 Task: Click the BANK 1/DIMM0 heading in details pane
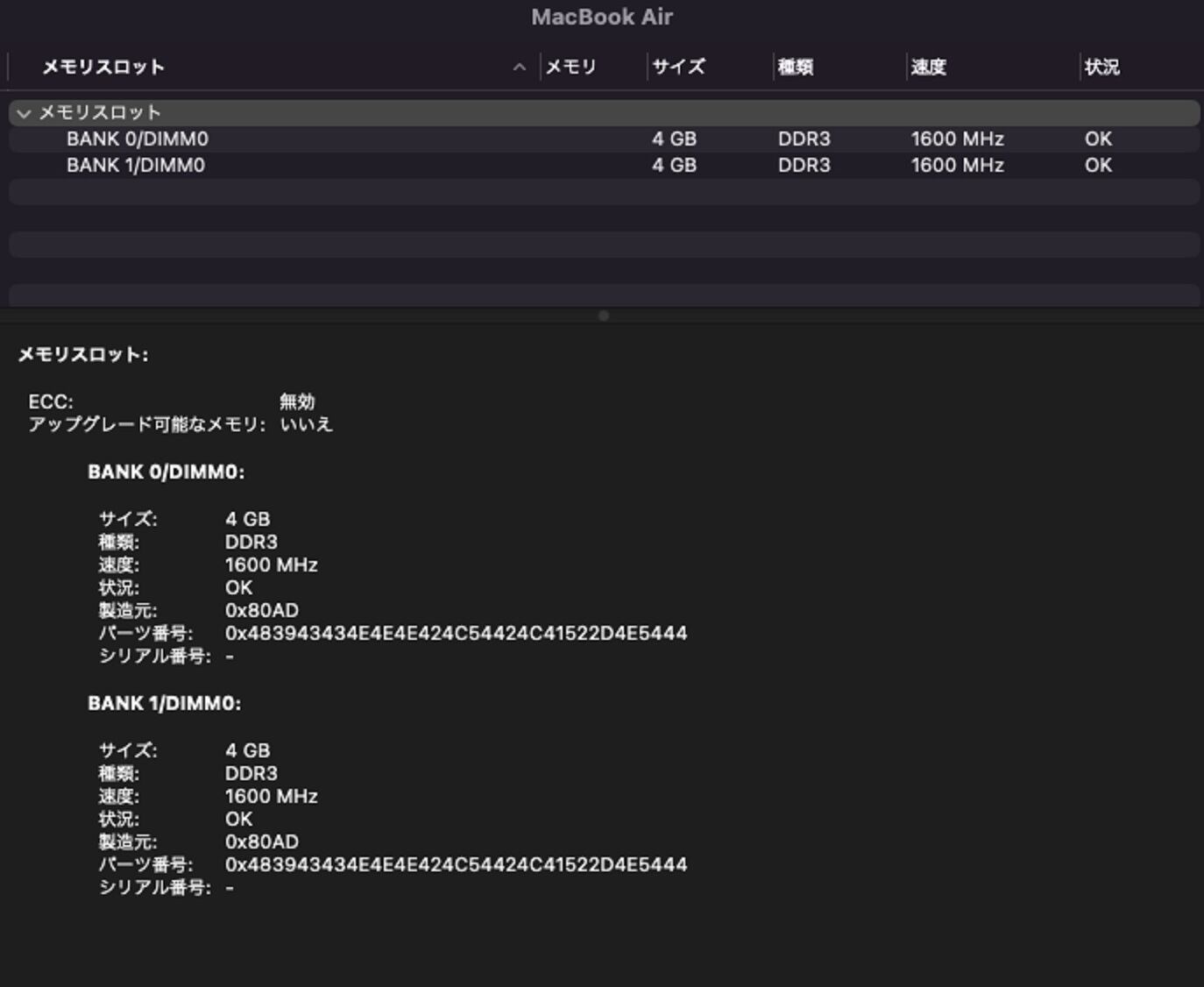point(164,704)
